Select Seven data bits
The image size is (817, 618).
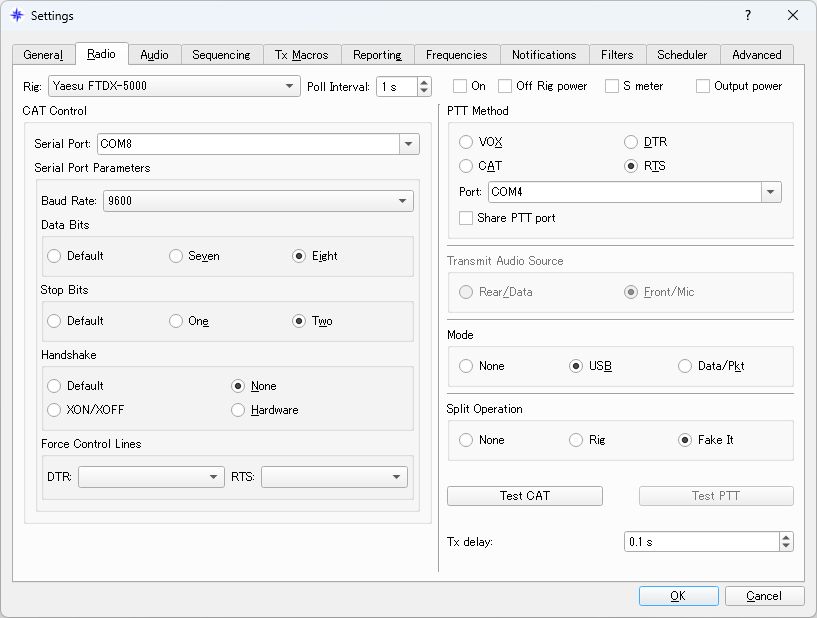(176, 256)
